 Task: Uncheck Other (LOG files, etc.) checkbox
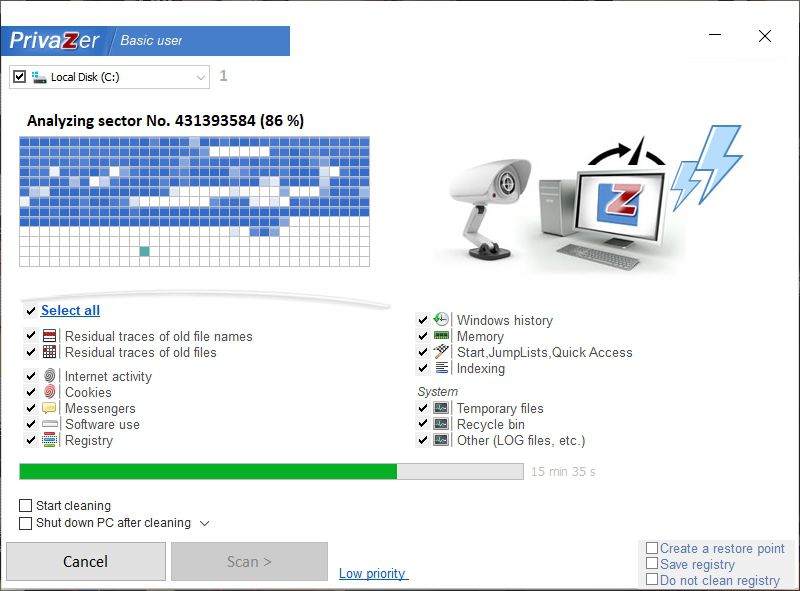pos(422,440)
